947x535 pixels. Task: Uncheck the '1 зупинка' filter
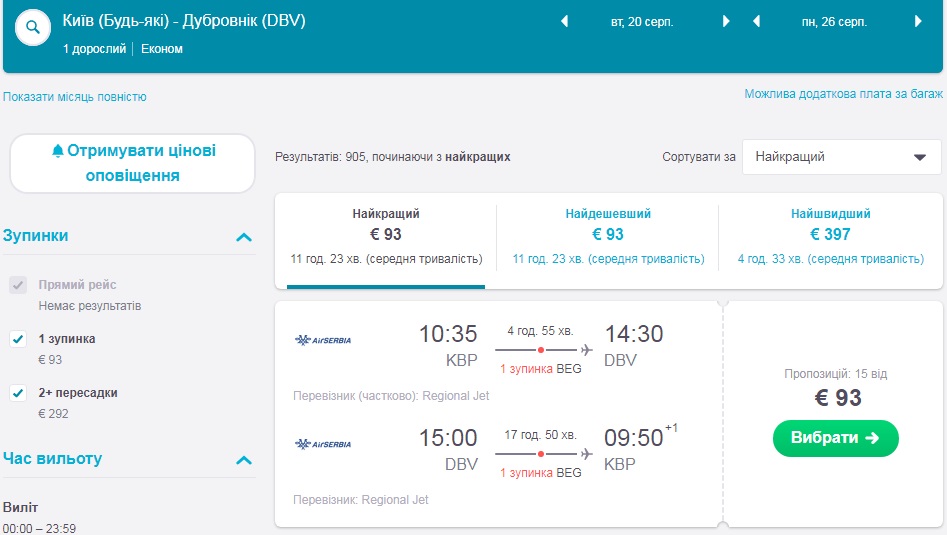pyautogui.click(x=18, y=339)
